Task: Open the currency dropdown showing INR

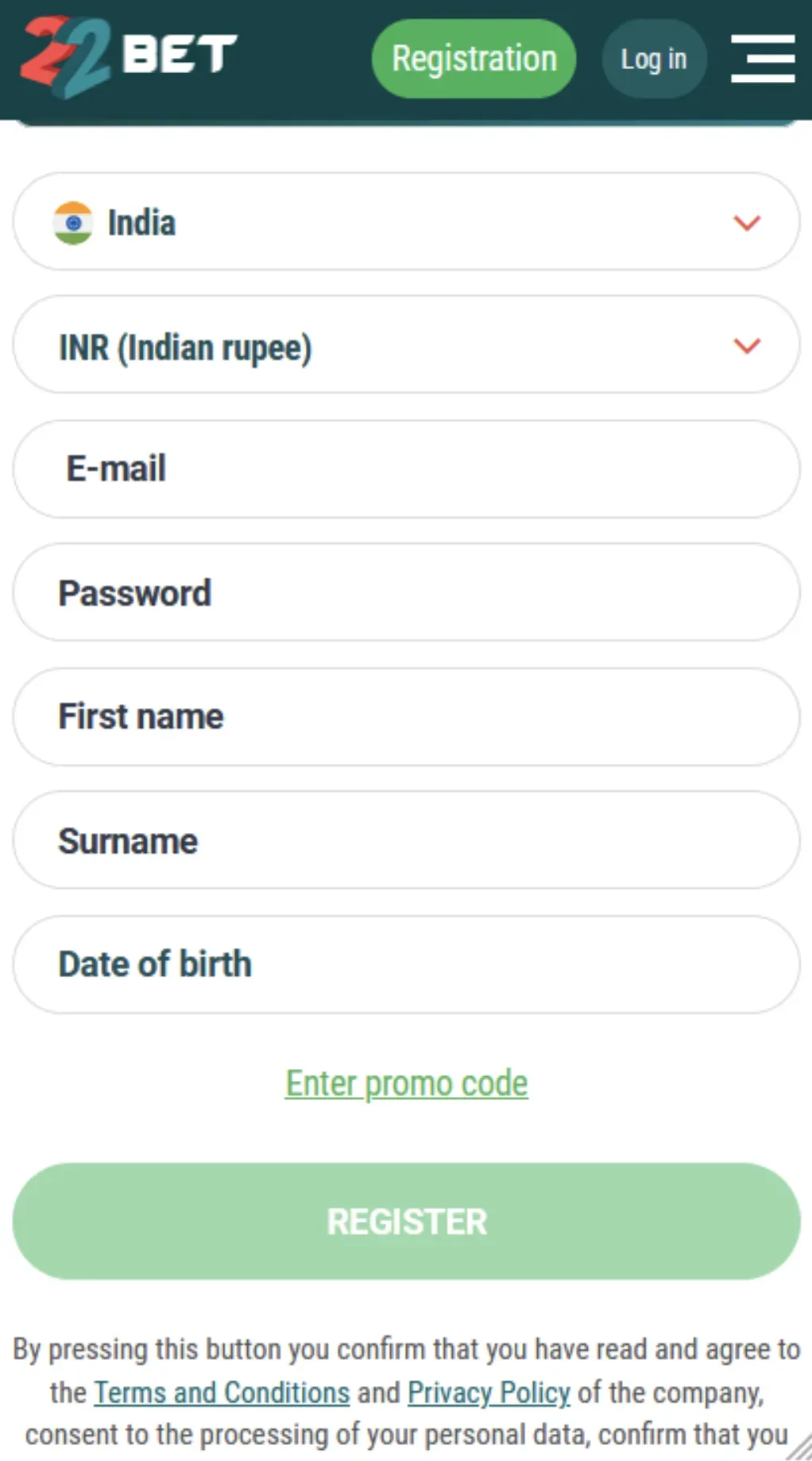Action: 406,346
